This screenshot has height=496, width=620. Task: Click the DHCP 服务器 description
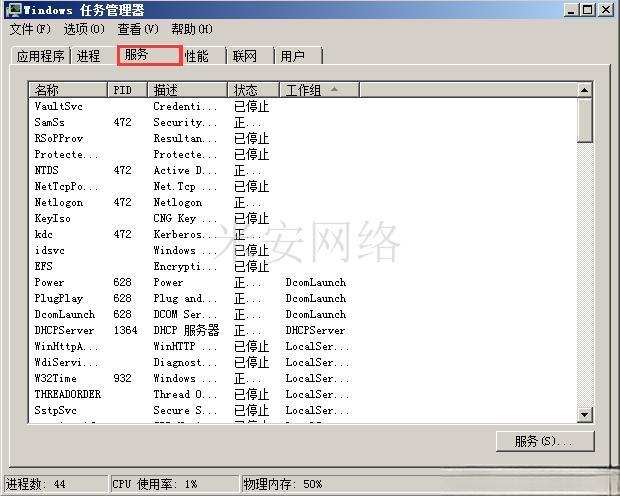point(186,330)
